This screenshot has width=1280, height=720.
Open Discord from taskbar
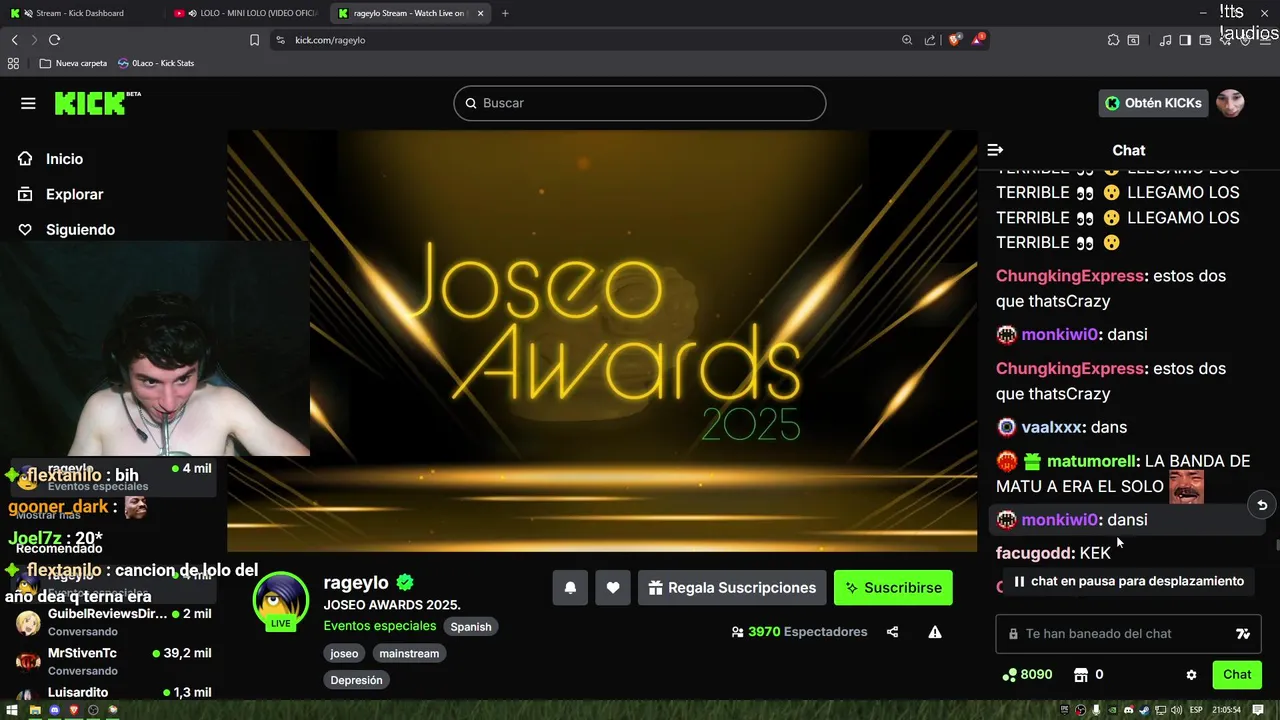coord(55,710)
